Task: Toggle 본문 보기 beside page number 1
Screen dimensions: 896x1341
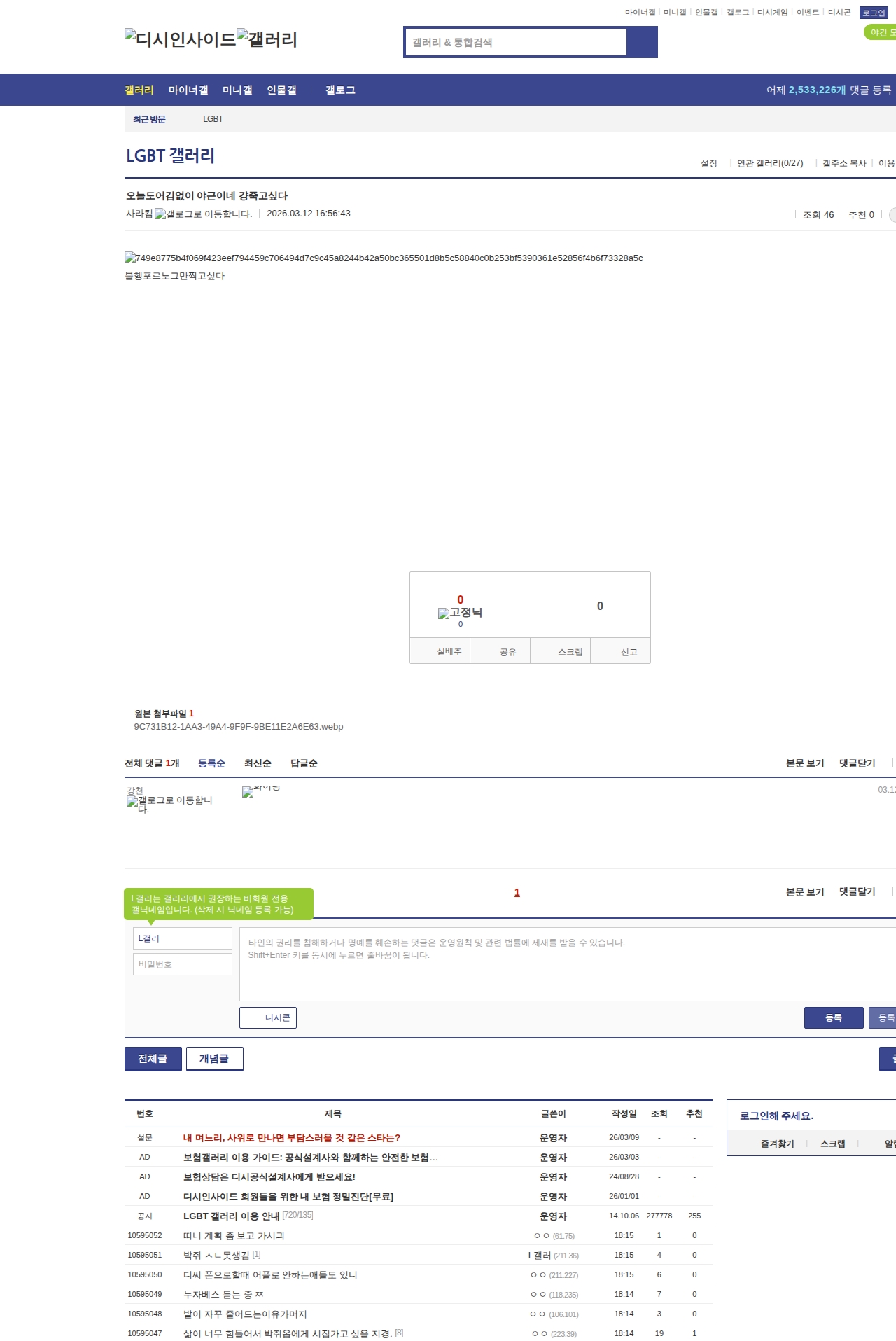Action: click(x=804, y=892)
